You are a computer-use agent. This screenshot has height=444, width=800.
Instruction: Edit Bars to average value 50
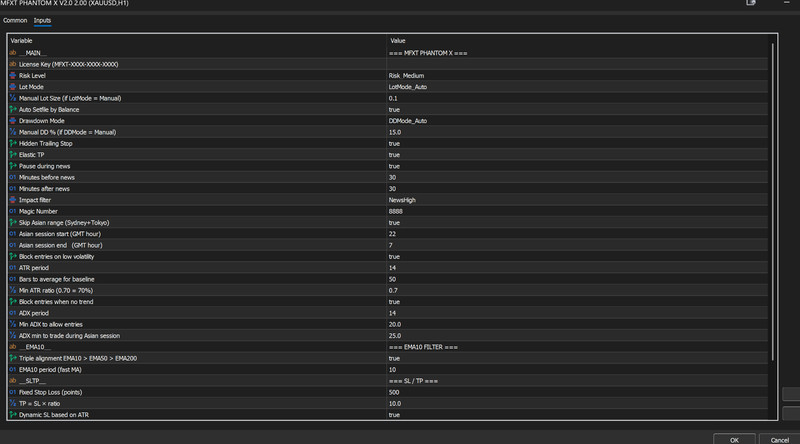[x=577, y=279]
